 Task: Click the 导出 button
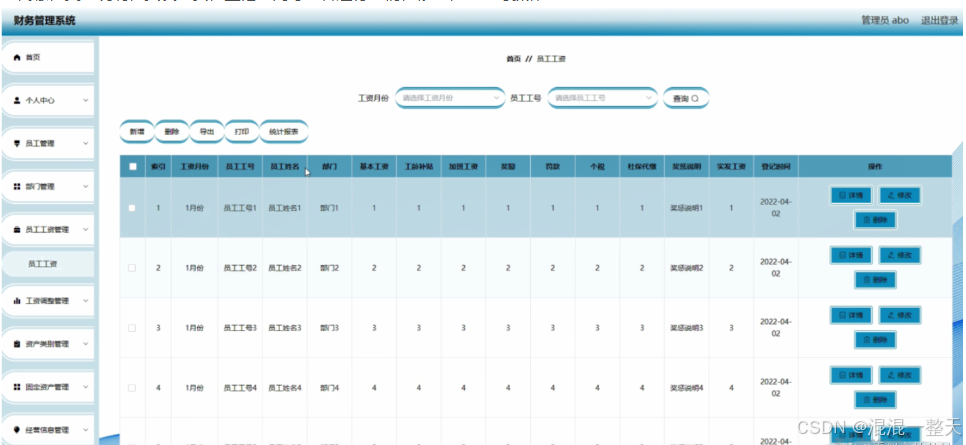[206, 131]
